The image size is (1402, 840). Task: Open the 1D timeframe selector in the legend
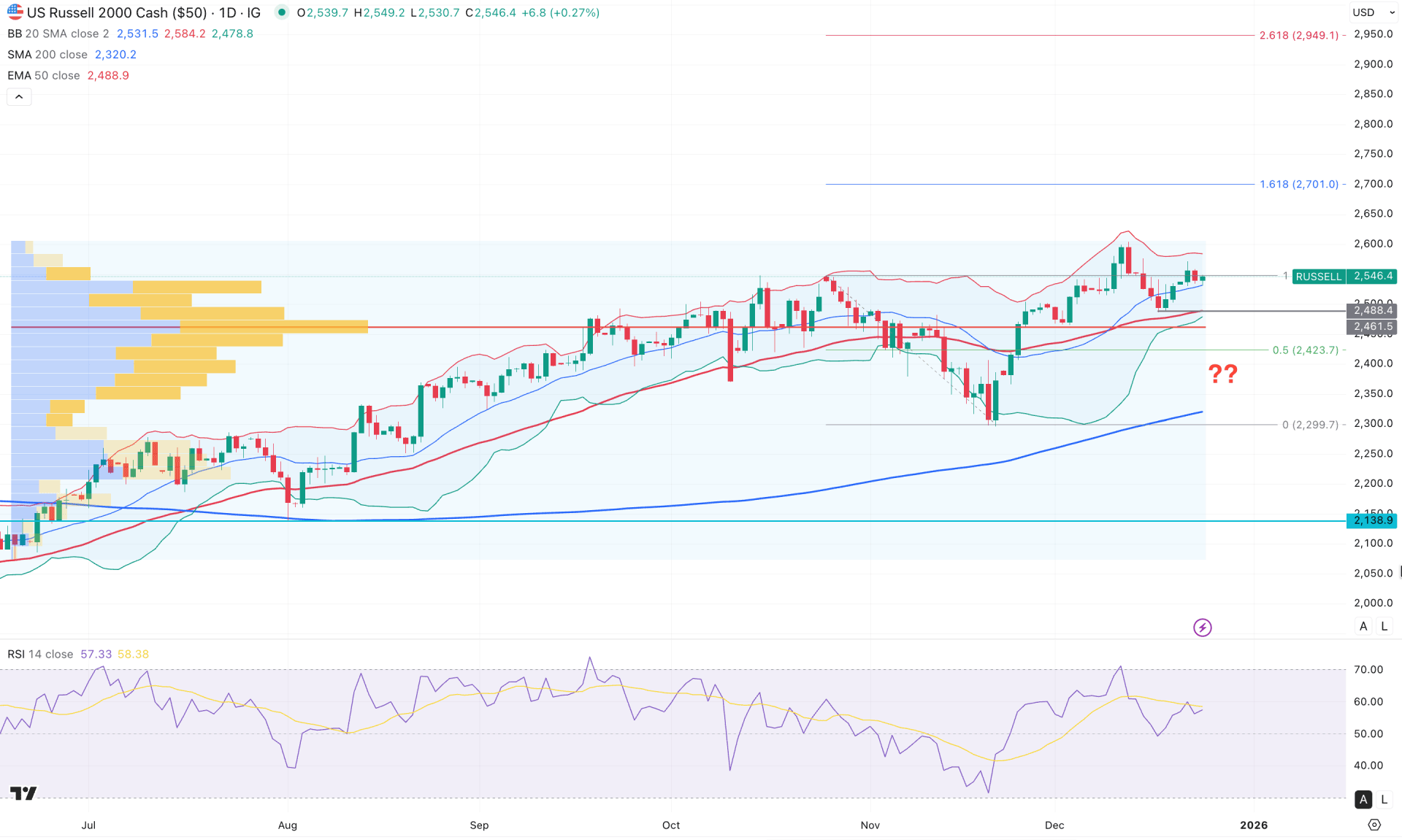228,12
